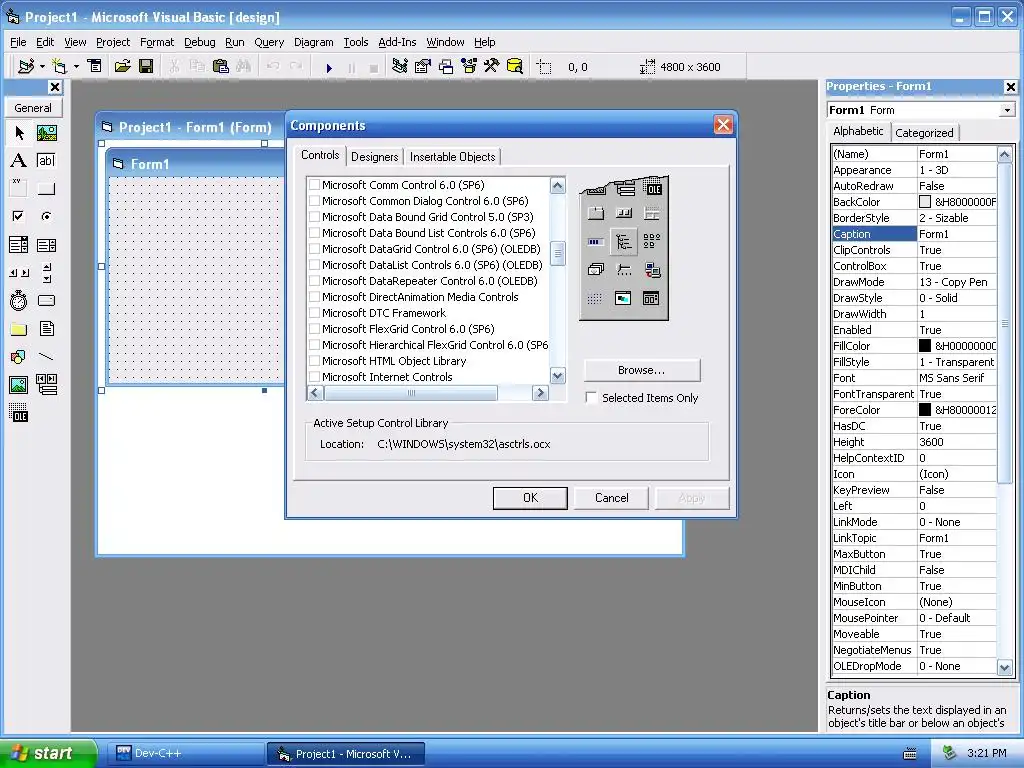The width and height of the screenshot is (1024, 768).
Task: Click Open Project toolbar icon
Action: [122, 66]
